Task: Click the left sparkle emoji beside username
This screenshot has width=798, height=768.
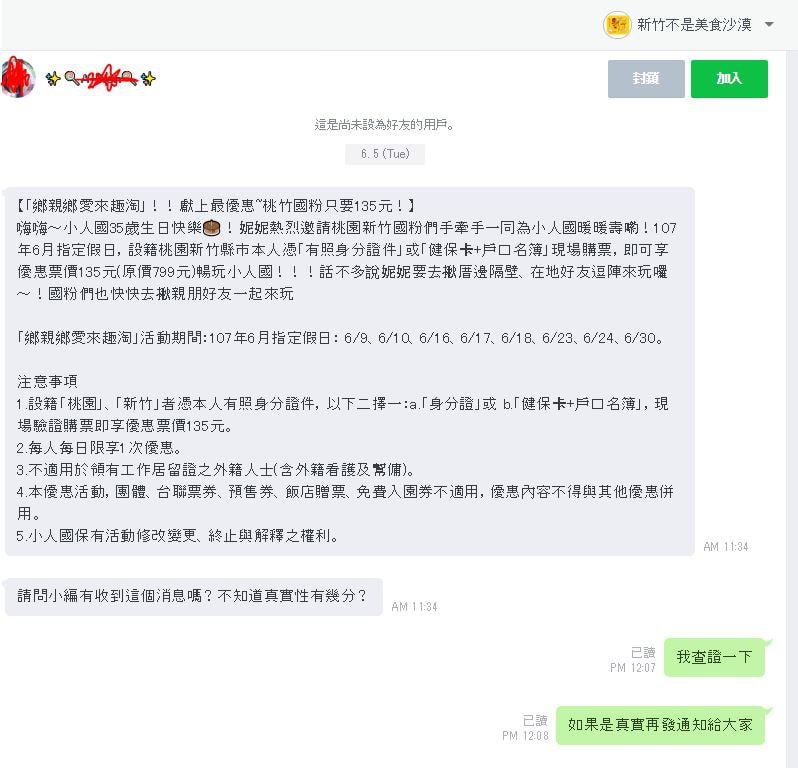Action: [52, 79]
